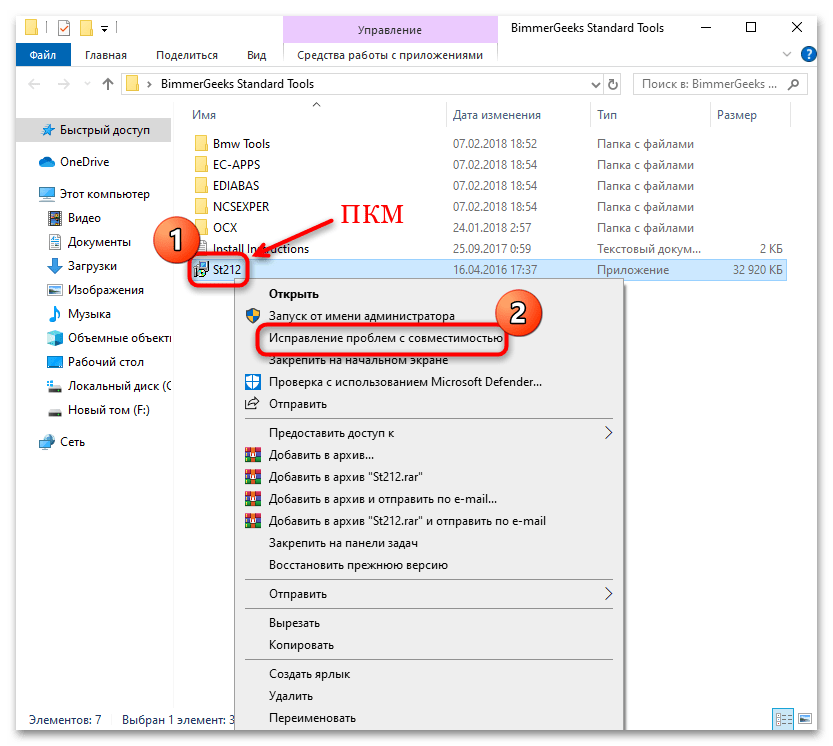Sort files by Дата изменения column
Viewport: 833px width, 746px height.
tap(496, 115)
